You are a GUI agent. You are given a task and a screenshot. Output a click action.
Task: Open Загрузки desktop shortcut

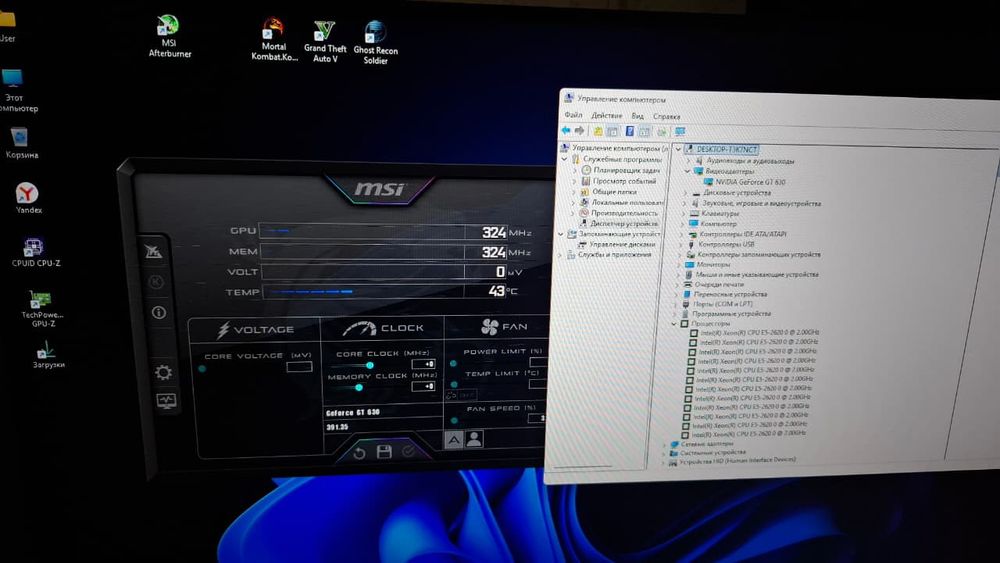[x=47, y=355]
